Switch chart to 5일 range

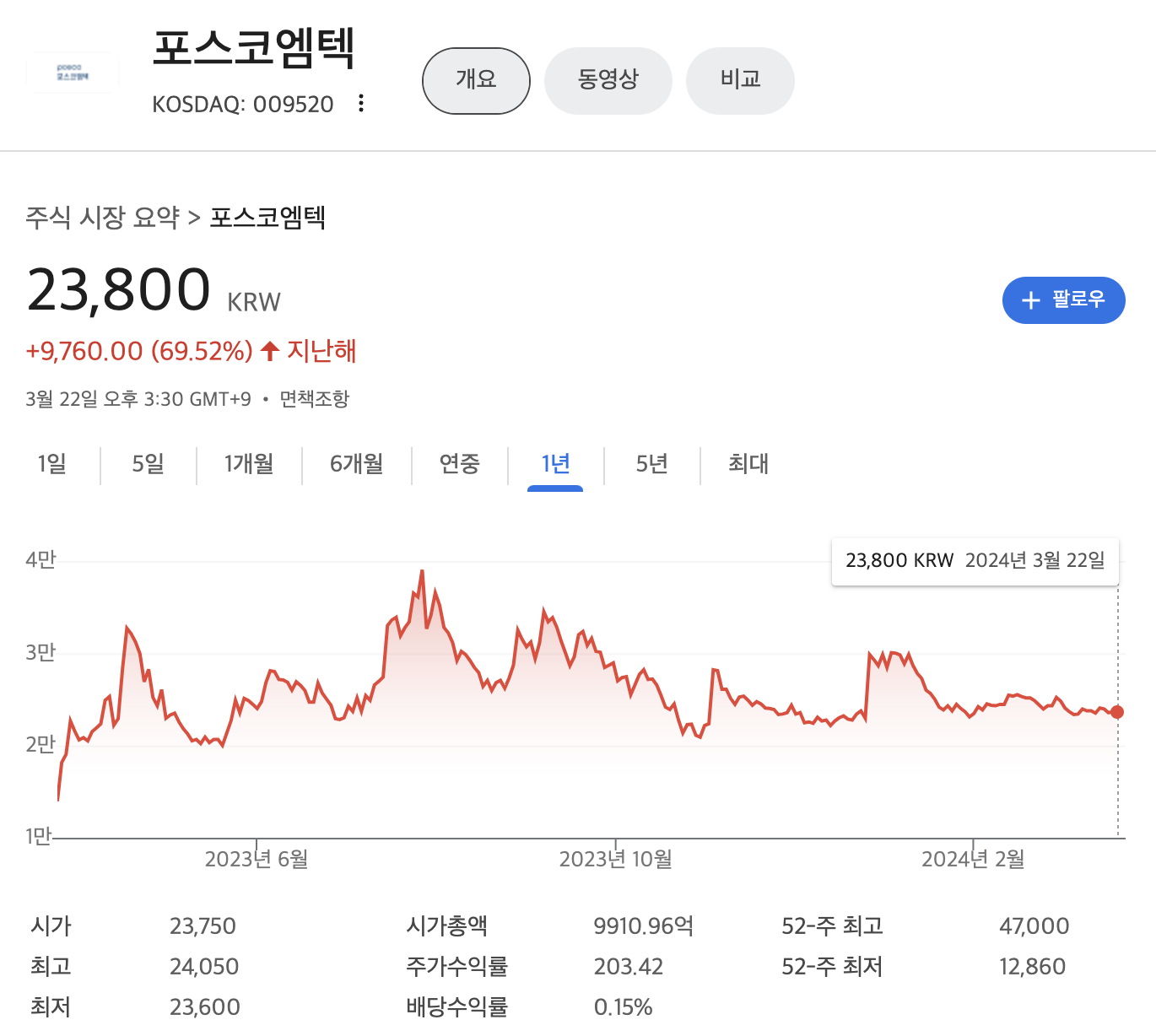coord(148,464)
